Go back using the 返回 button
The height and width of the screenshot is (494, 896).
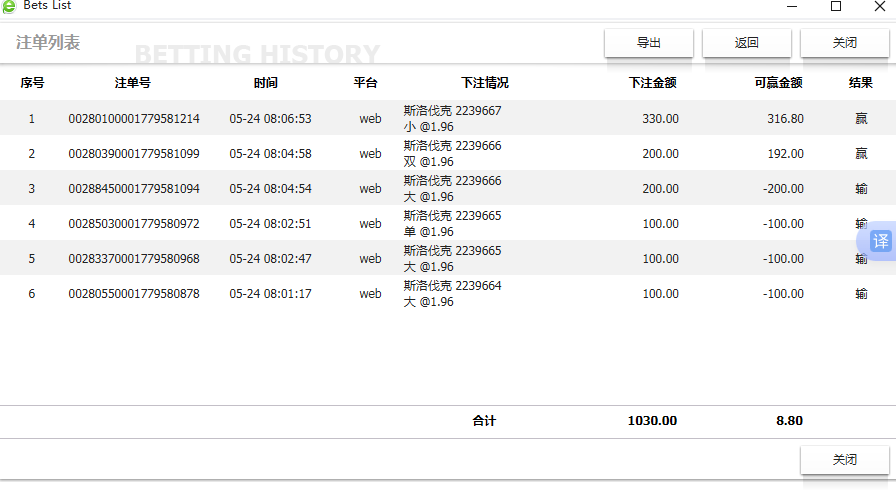point(746,43)
